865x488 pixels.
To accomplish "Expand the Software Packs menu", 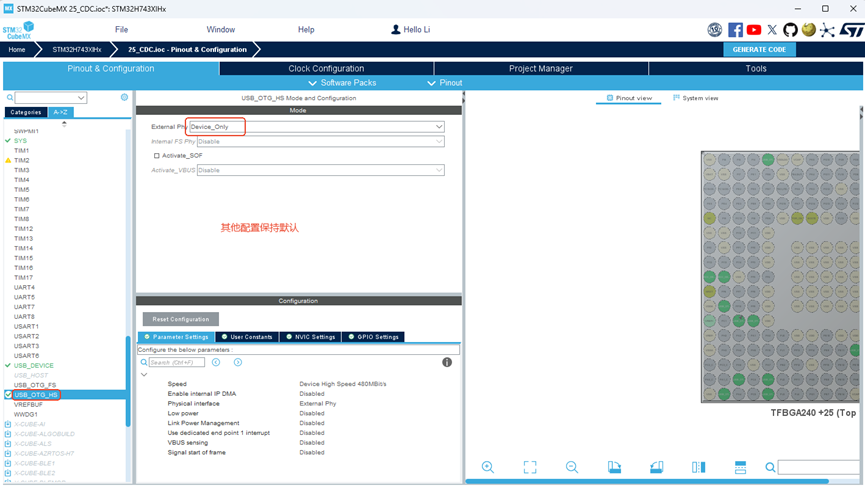I will pyautogui.click(x=342, y=83).
